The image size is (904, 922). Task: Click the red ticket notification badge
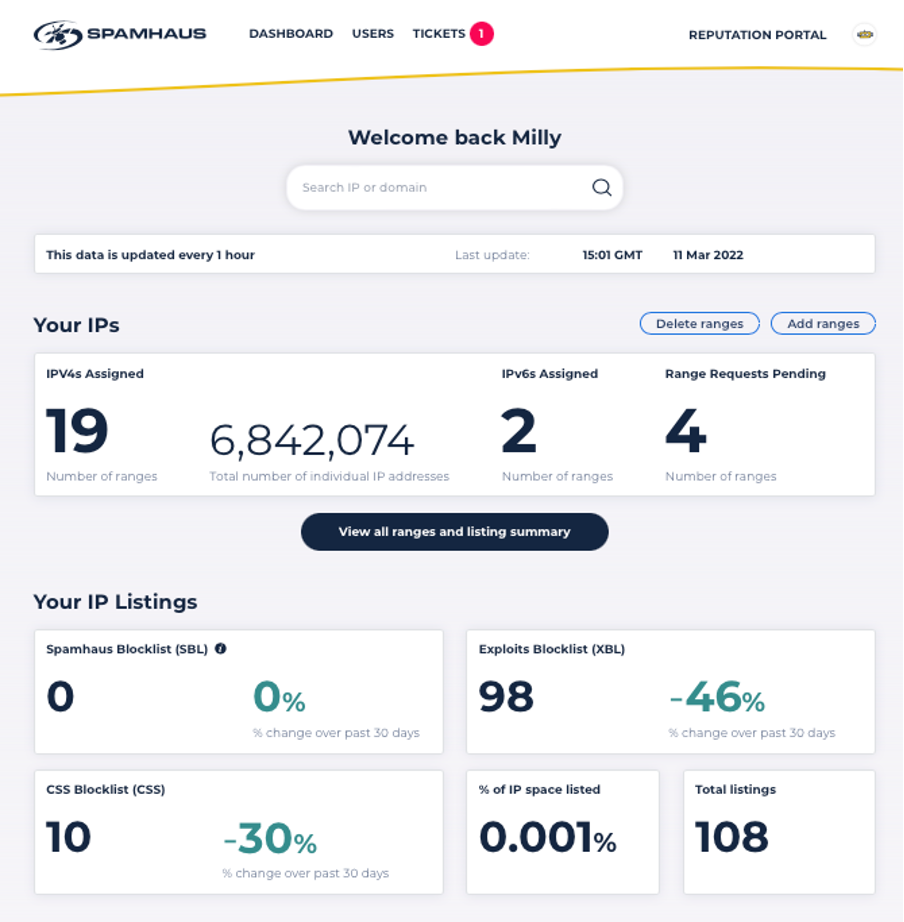click(x=481, y=34)
